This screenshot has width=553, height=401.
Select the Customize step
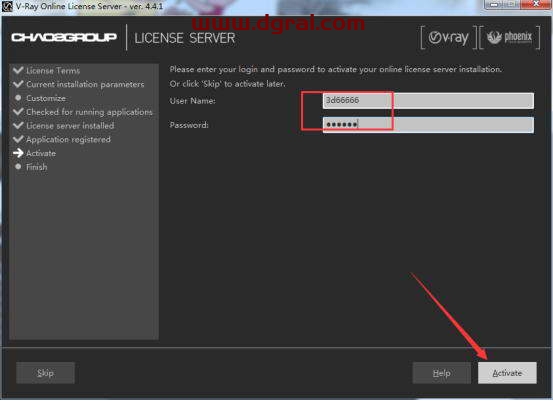(46, 98)
